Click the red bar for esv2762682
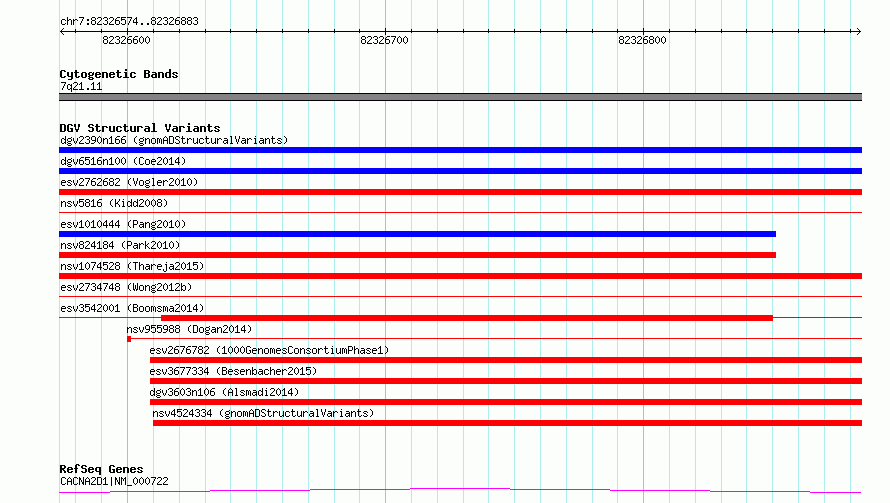Screen dimensions: 890x503 click(x=460, y=192)
